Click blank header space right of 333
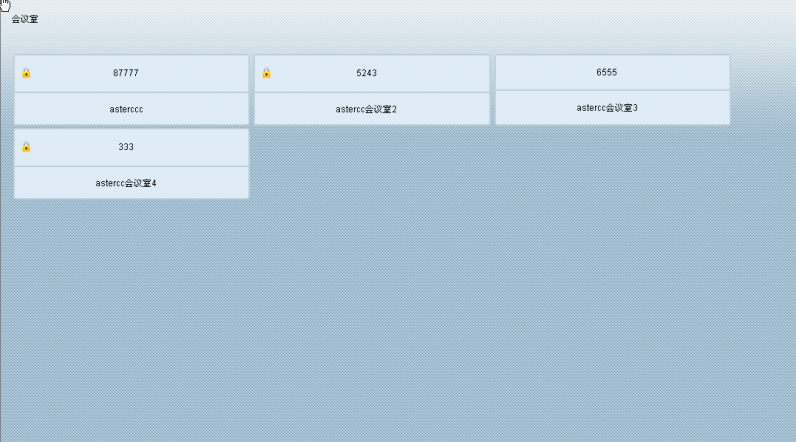 click(x=200, y=147)
